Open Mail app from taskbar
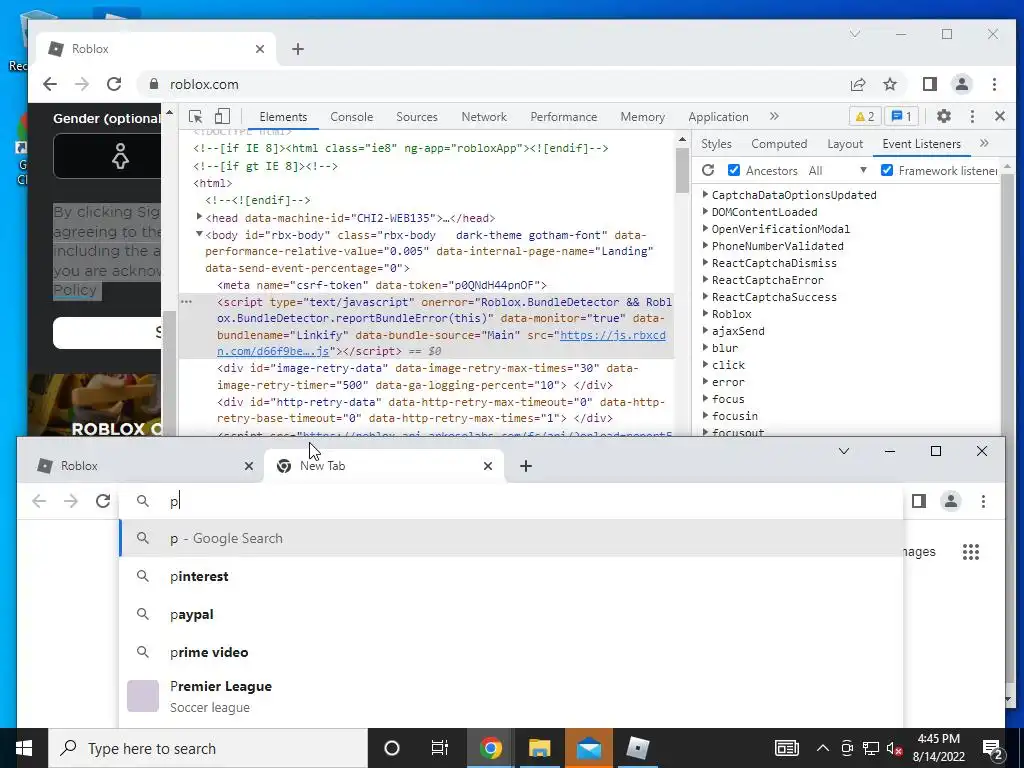Viewport: 1024px width, 768px height. (x=588, y=748)
